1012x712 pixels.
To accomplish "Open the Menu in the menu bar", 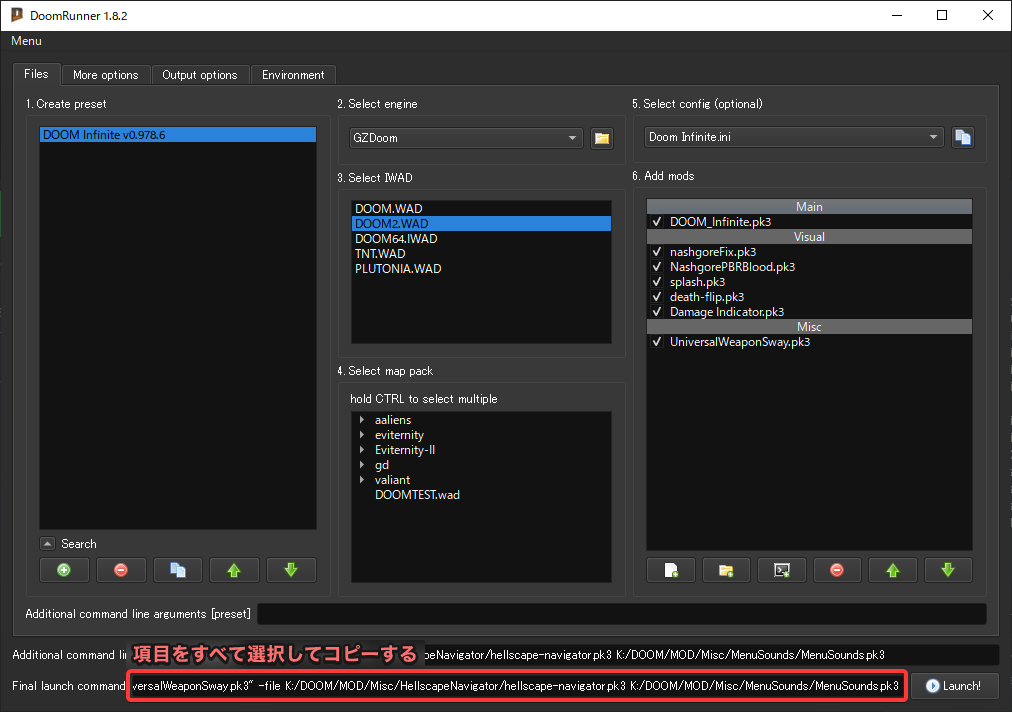I will tap(26, 41).
